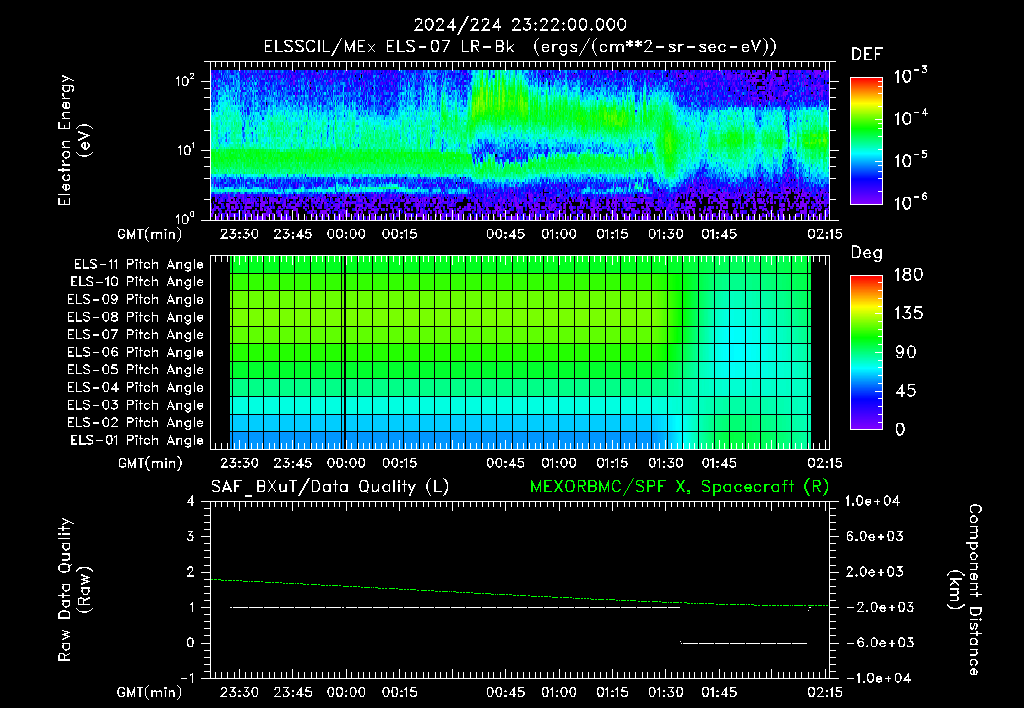Screen dimensions: 1024x708
Task: Select the SAF_BXuT/Data Quality (L) title
Action: [330, 487]
